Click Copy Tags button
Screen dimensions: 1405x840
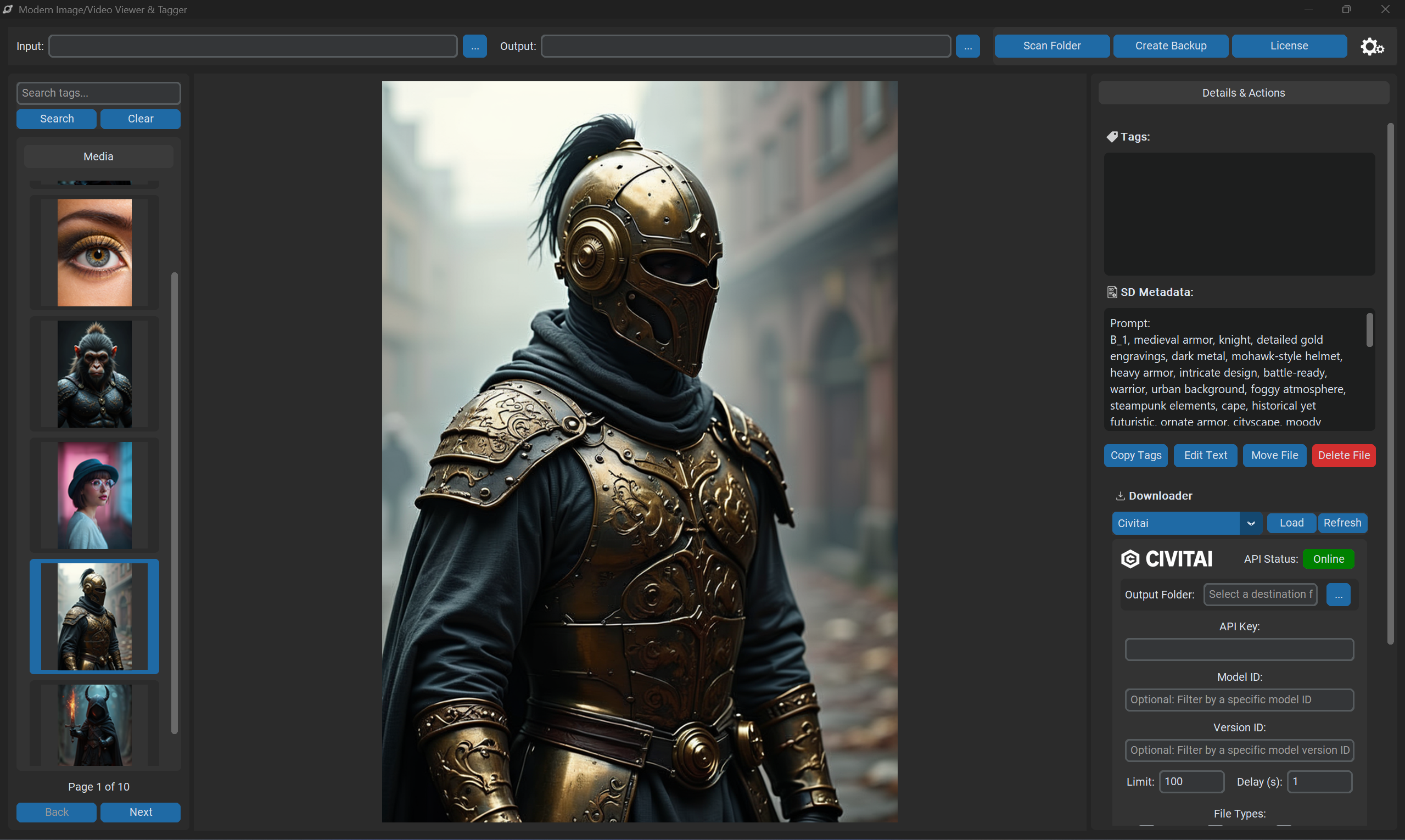(x=1135, y=456)
